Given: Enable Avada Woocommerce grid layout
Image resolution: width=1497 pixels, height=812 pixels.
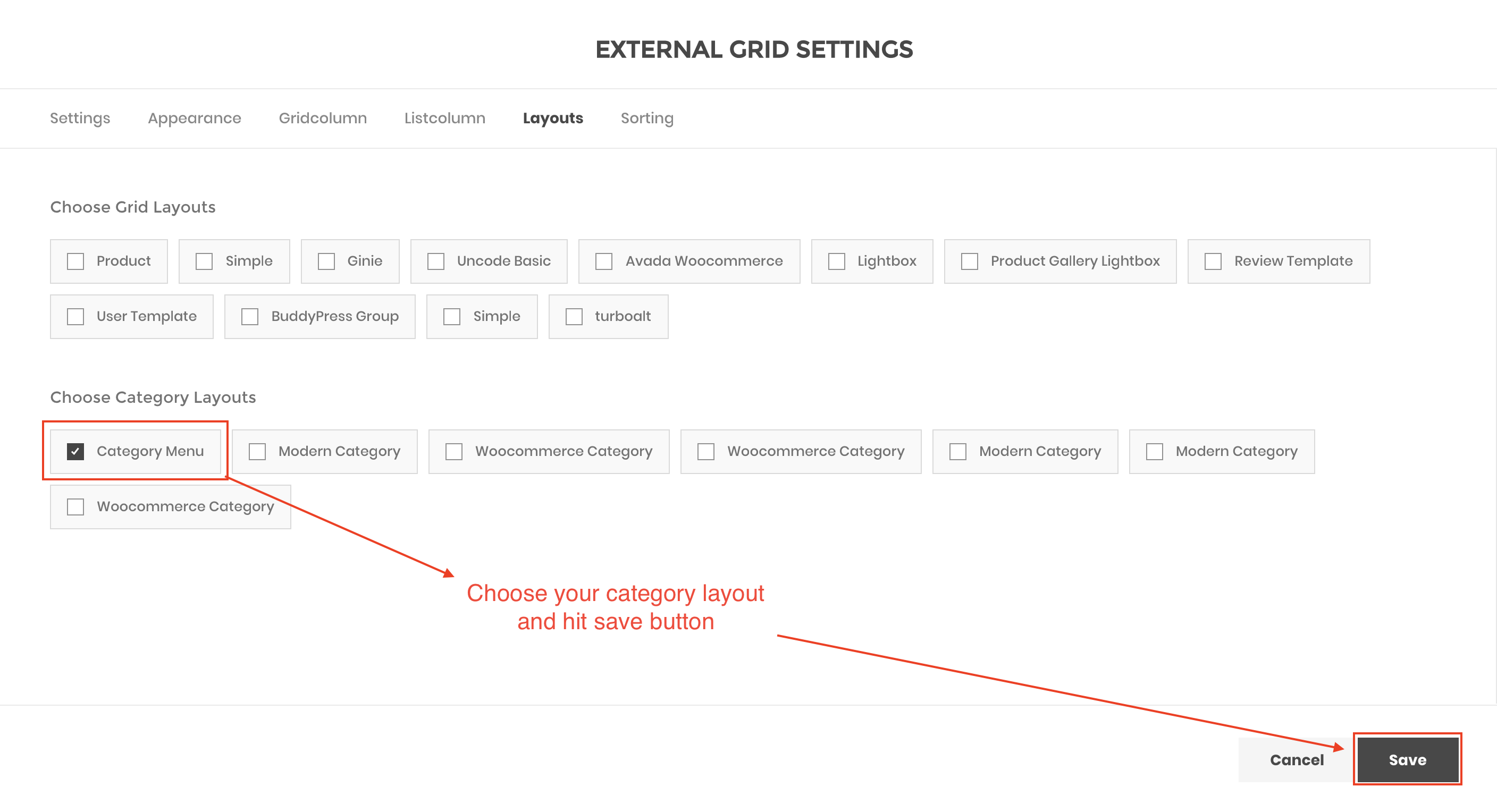Looking at the screenshot, I should click(604, 261).
